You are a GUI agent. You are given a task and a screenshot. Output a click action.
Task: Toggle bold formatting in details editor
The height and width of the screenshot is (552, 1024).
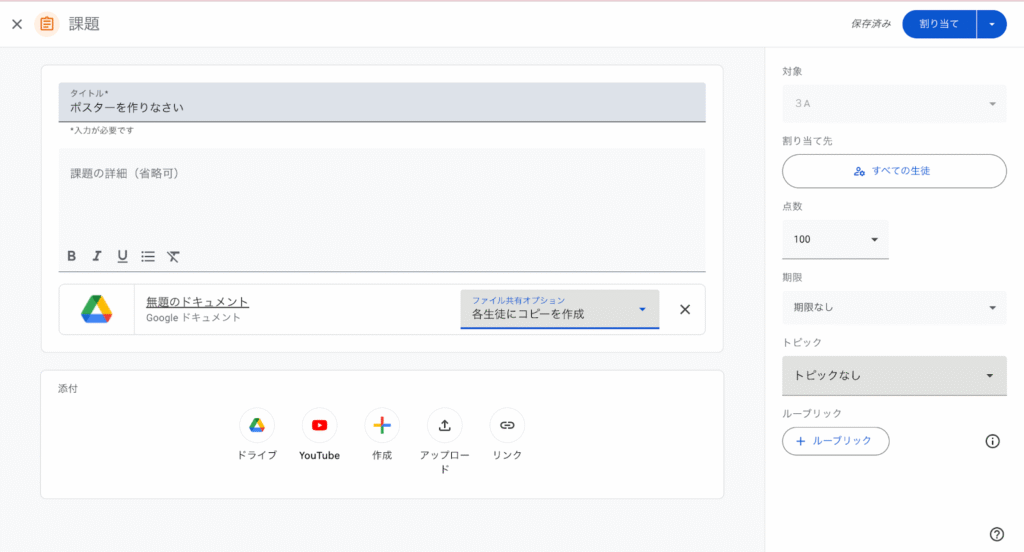72,256
